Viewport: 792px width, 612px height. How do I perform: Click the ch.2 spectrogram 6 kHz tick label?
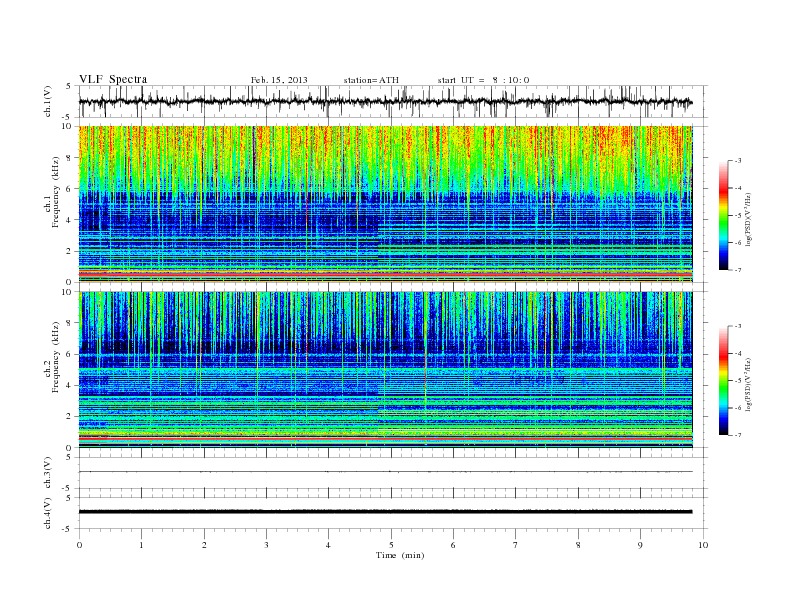pyautogui.click(x=69, y=354)
